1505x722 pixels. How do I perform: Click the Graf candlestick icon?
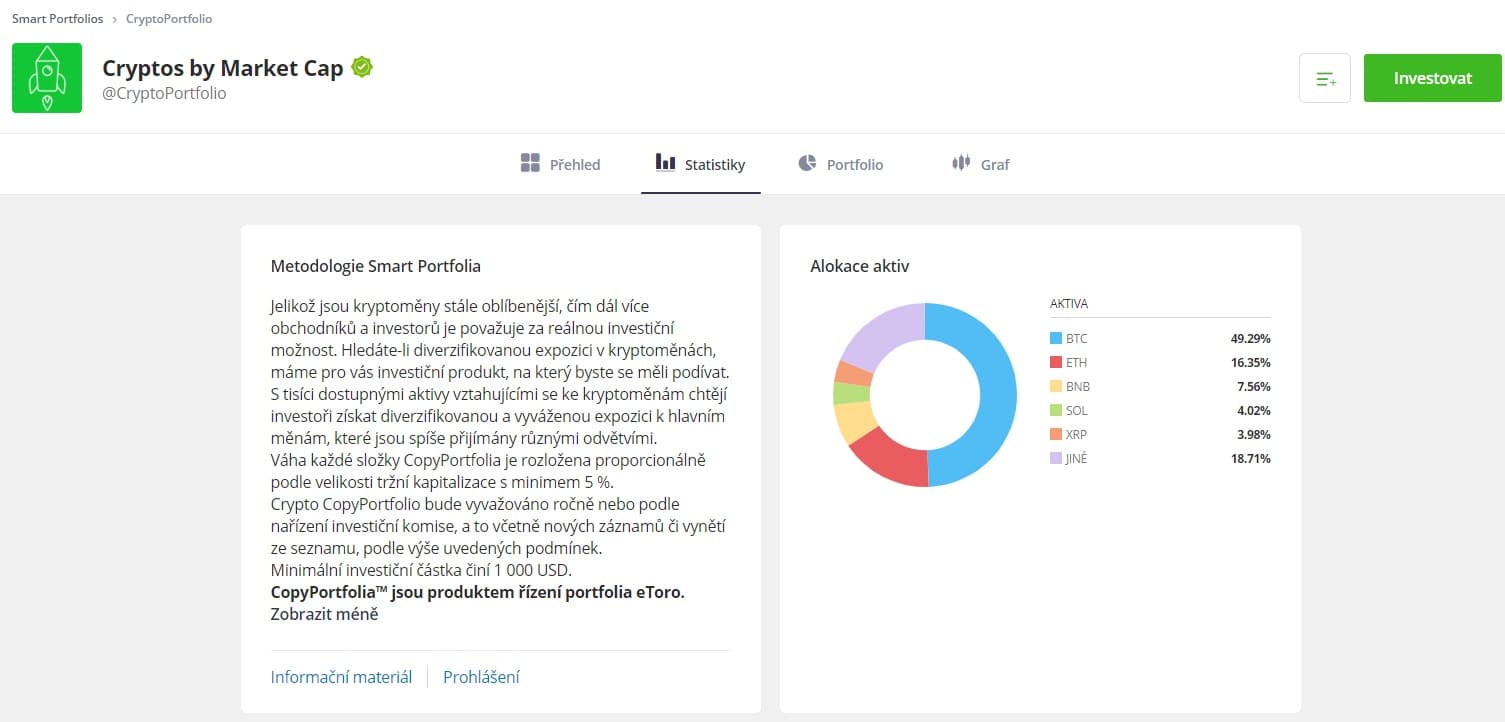(x=961, y=163)
